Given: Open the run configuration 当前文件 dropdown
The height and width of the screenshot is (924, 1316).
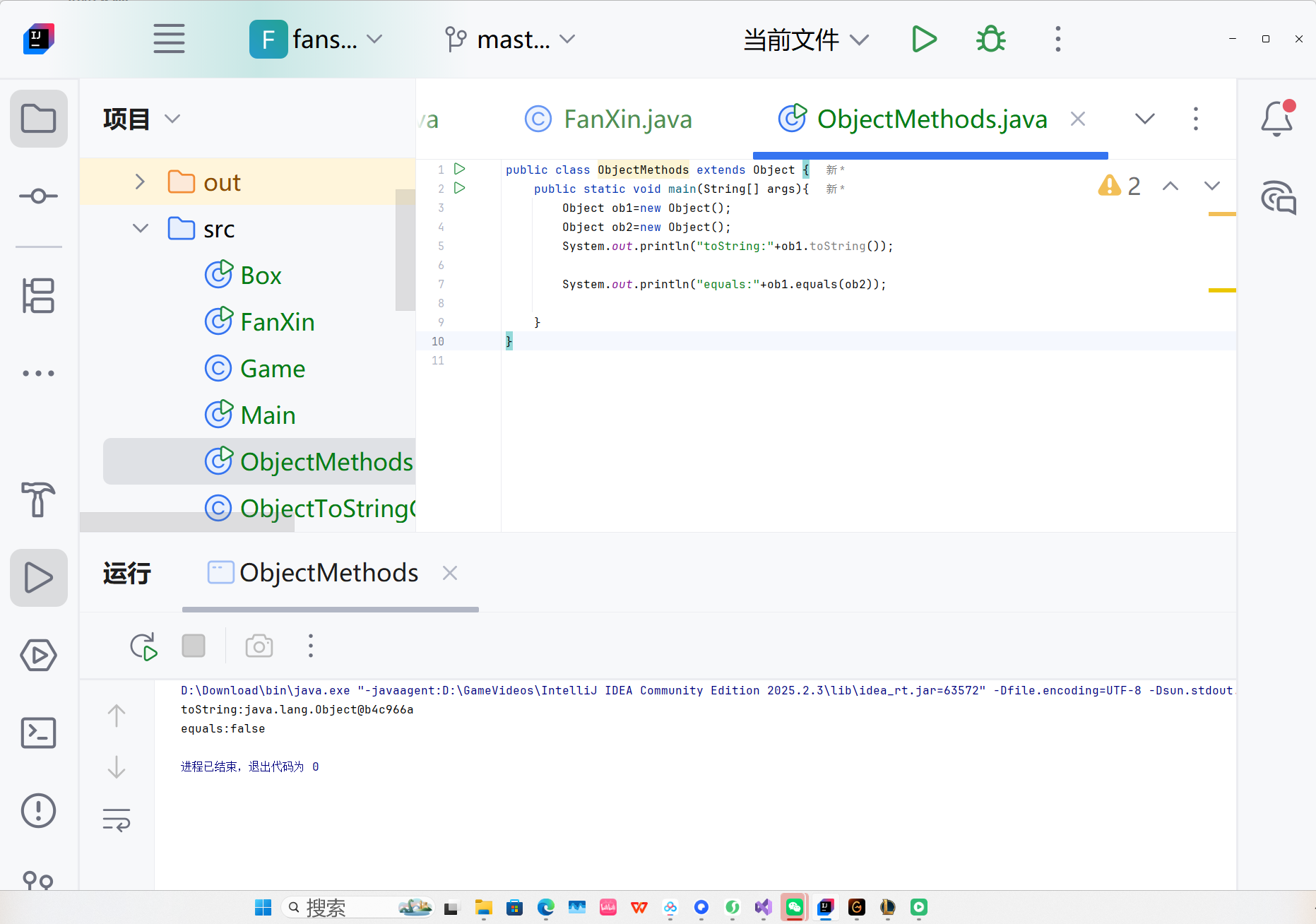Looking at the screenshot, I should (805, 40).
